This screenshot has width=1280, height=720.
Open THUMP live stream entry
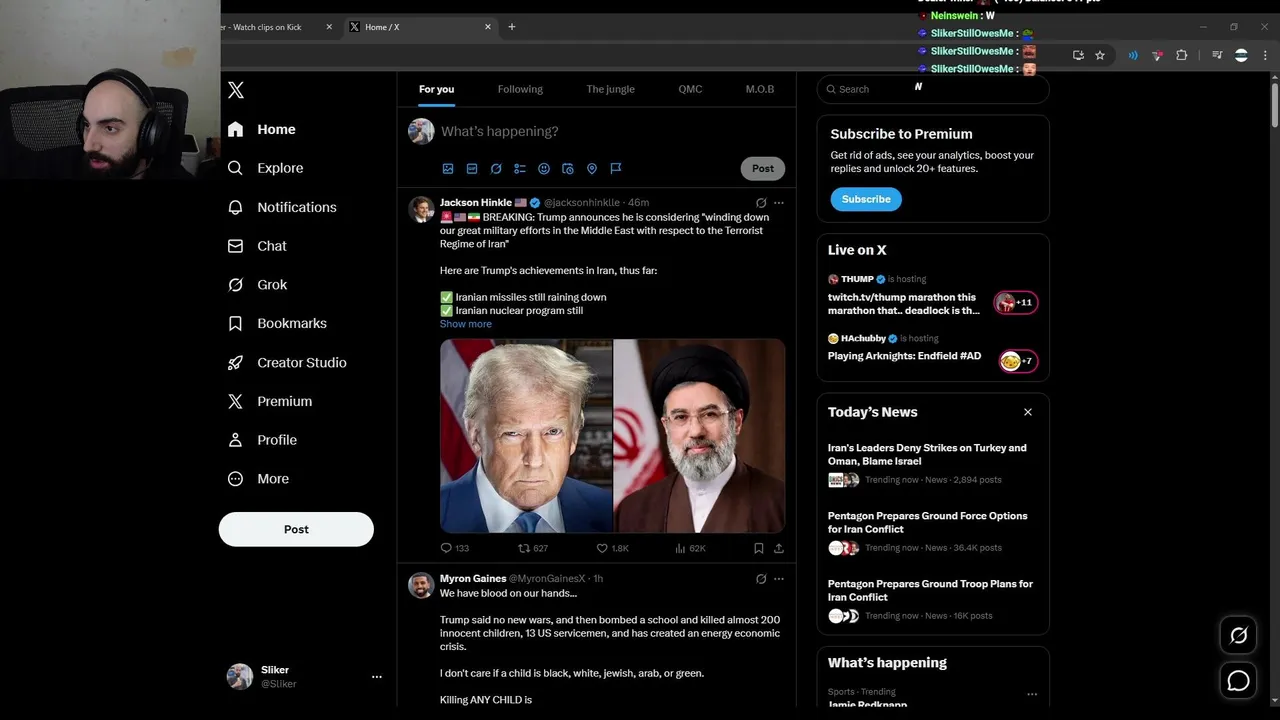(x=933, y=295)
